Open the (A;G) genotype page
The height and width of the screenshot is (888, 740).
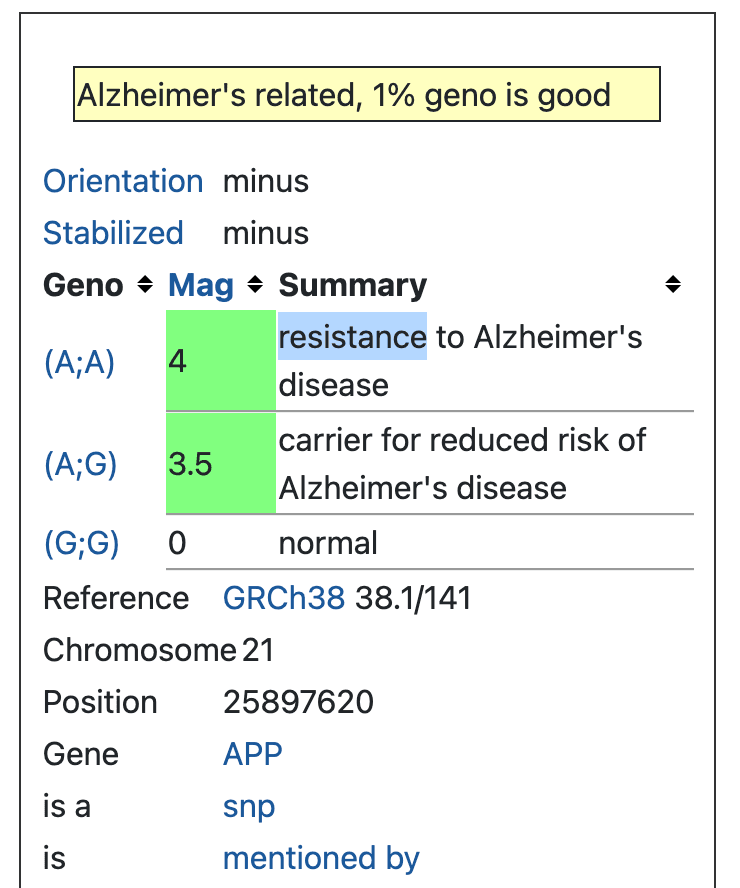(80, 465)
